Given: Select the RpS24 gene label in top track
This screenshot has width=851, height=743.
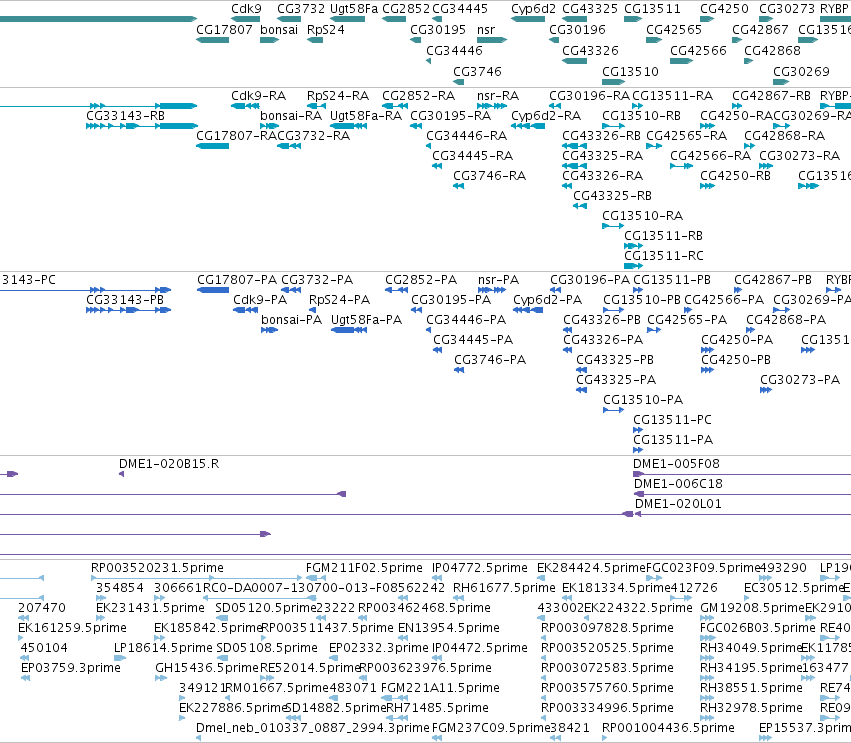Looking at the screenshot, I should tap(326, 30).
